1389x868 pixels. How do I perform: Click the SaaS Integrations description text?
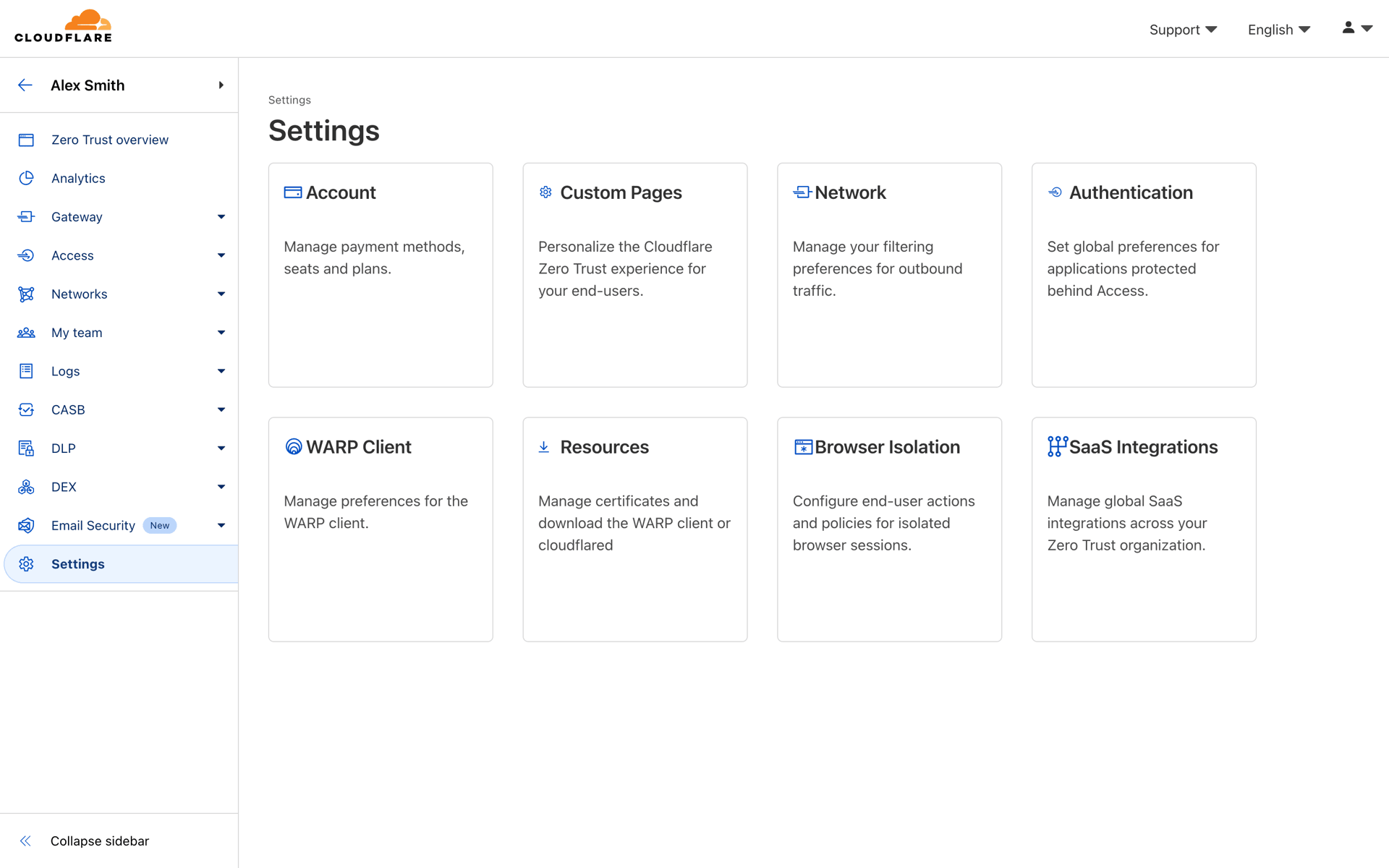point(1127,523)
